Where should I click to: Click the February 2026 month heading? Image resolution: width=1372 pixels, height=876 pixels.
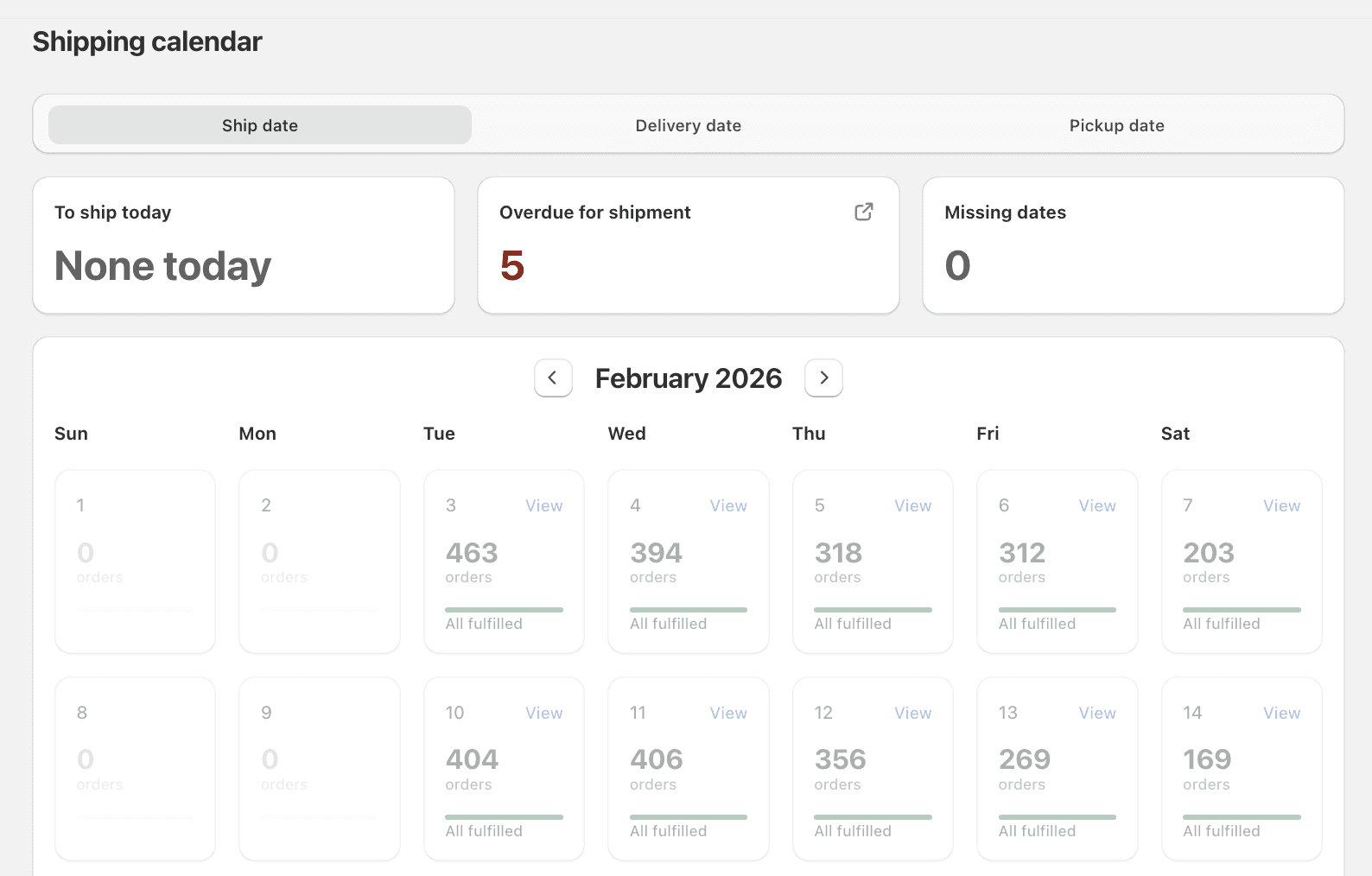pyautogui.click(x=689, y=378)
